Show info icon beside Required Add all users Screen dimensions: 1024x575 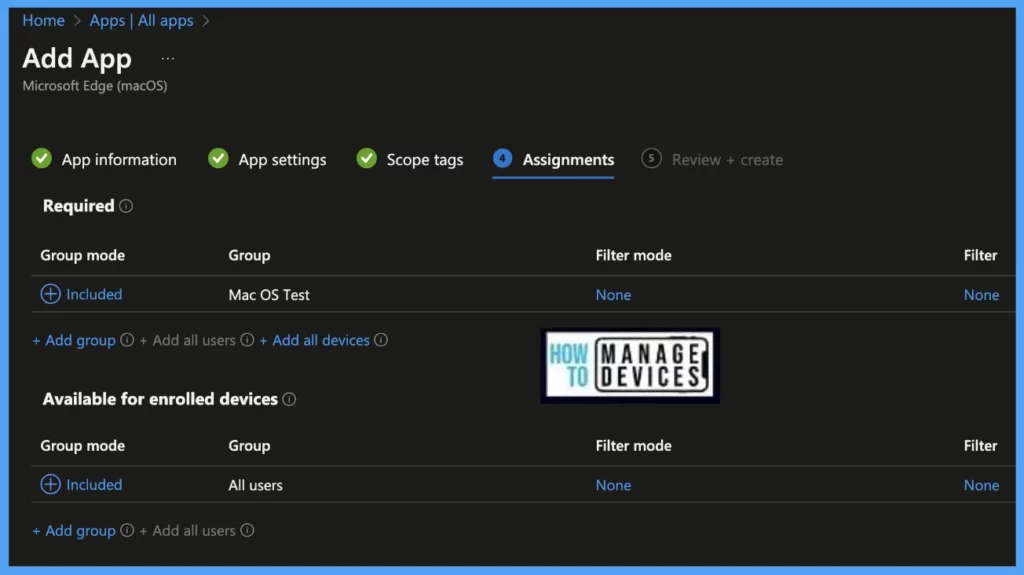point(247,340)
